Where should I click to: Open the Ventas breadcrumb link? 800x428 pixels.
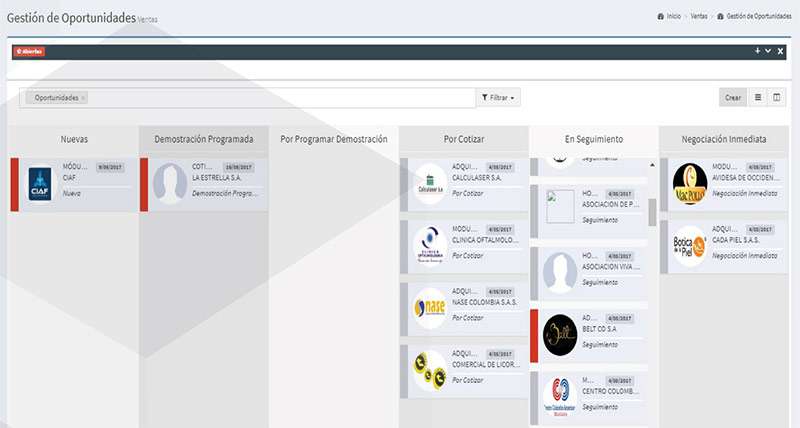coord(699,19)
